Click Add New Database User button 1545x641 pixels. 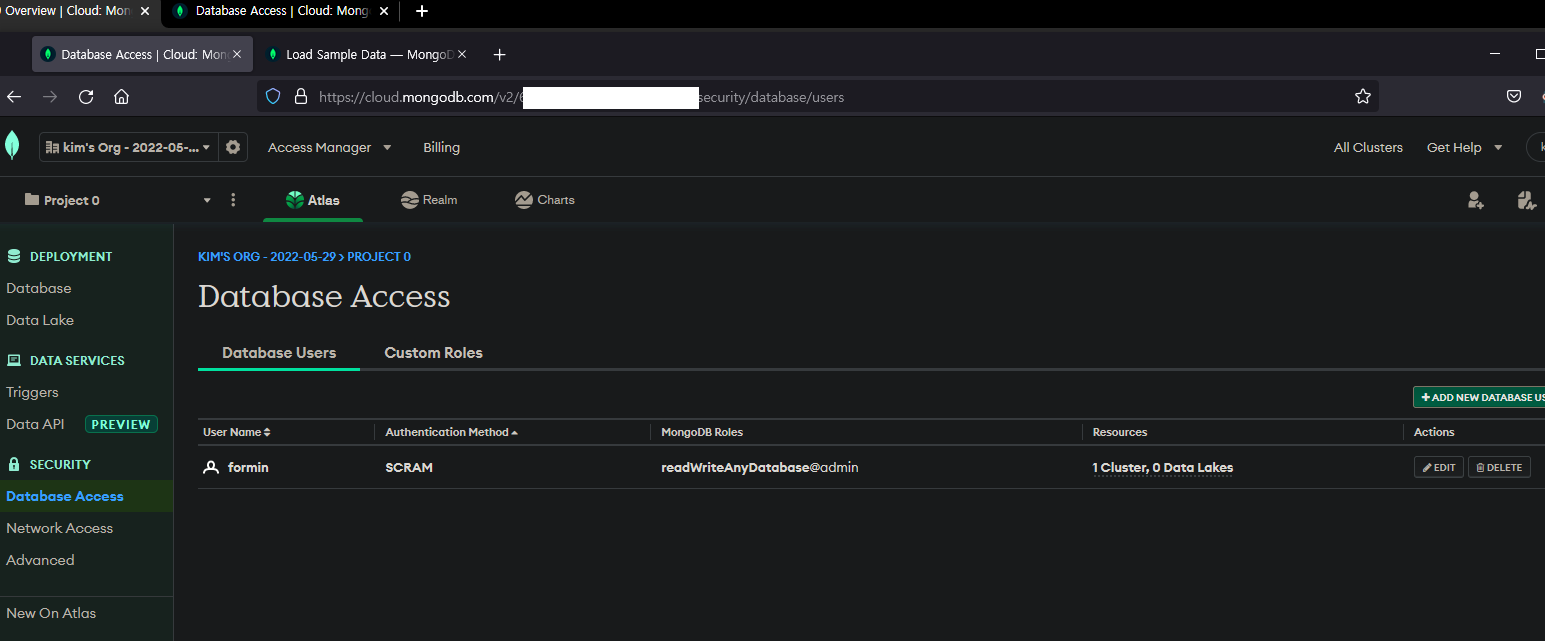(x=1480, y=397)
